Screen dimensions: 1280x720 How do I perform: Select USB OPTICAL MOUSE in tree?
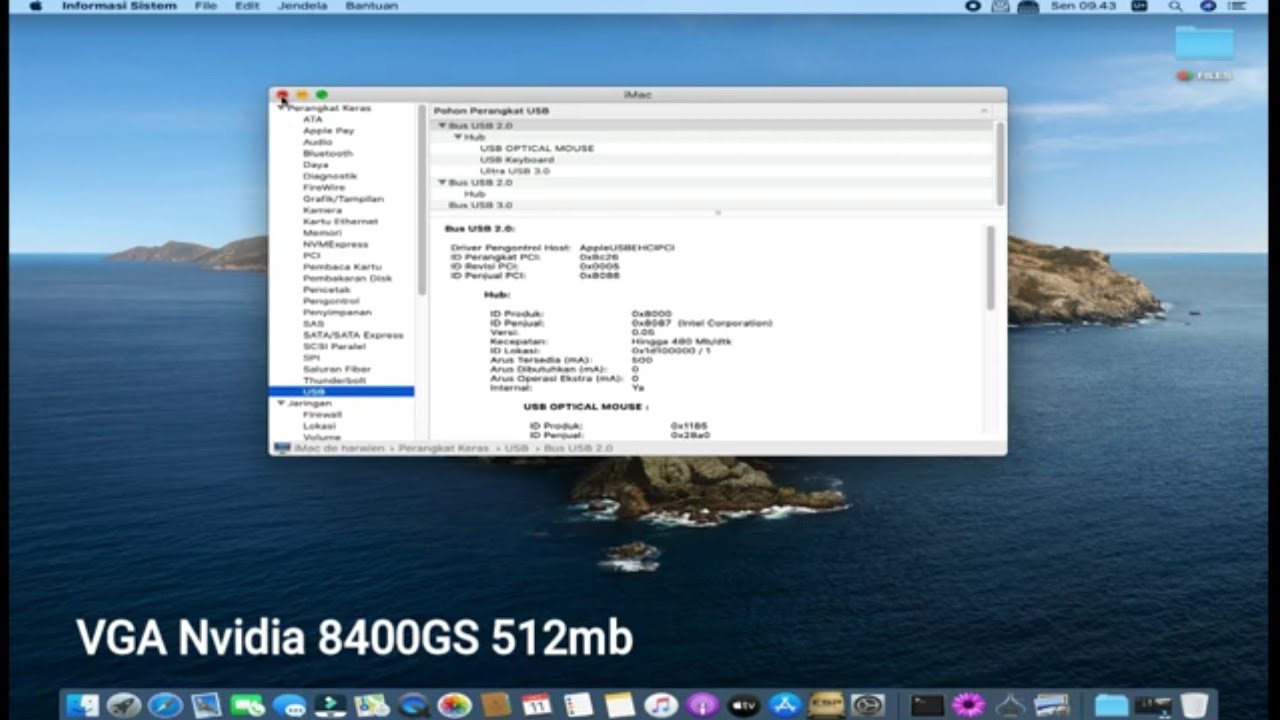(537, 148)
